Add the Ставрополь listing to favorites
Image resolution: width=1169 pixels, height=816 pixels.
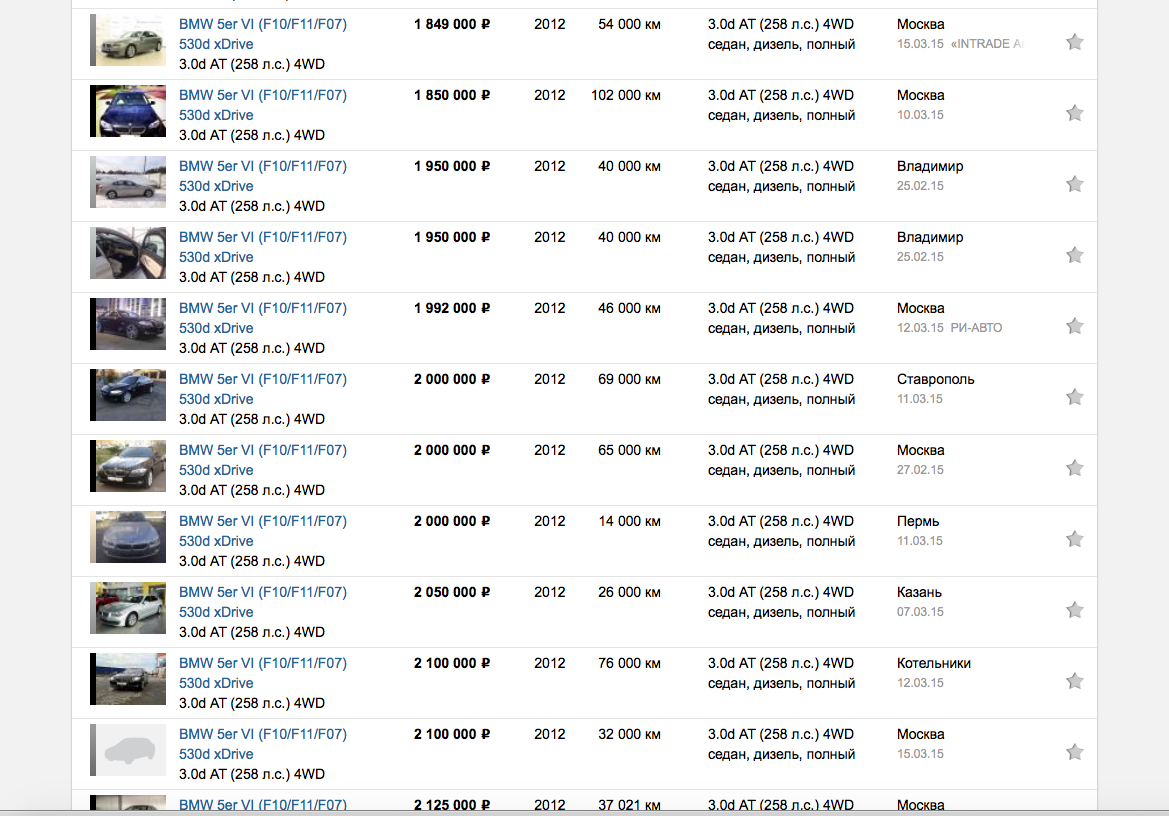(1074, 397)
